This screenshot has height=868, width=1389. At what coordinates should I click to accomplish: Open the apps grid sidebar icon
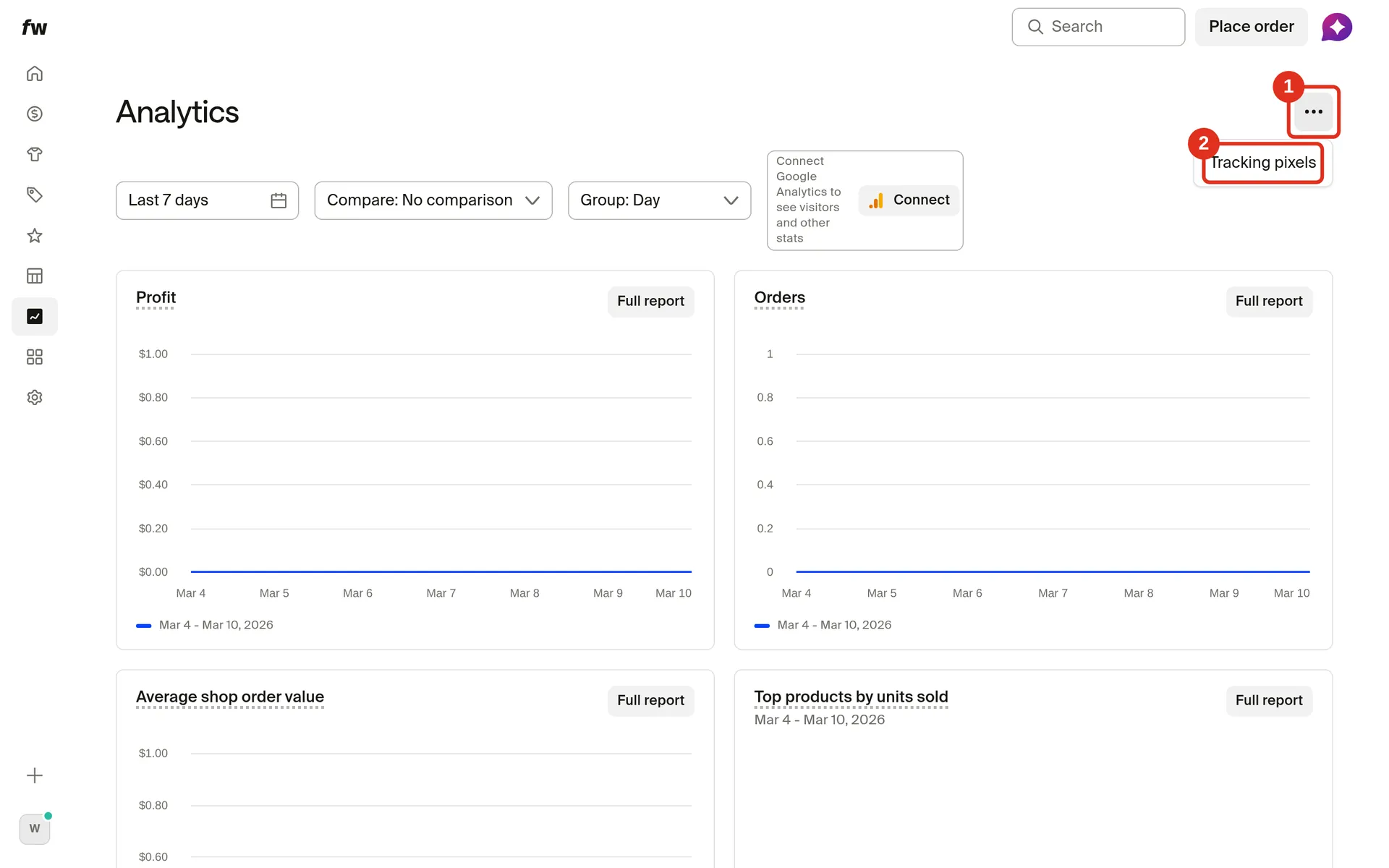[35, 357]
